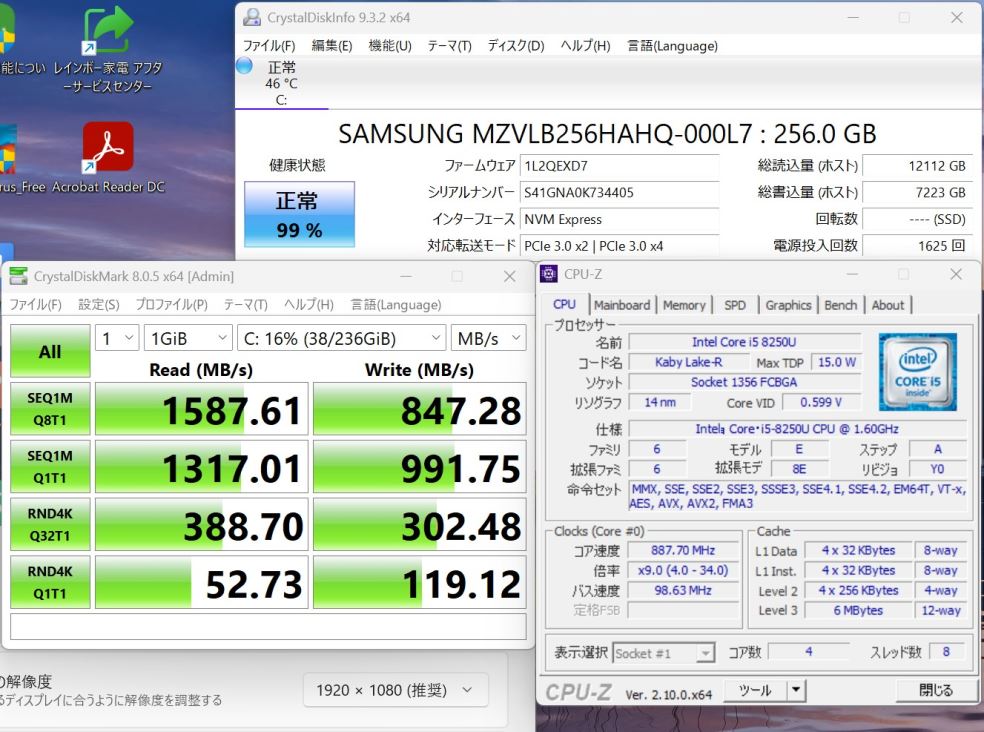
Task: Open the Acrobat Reader DC desktop icon
Action: click(x=108, y=158)
